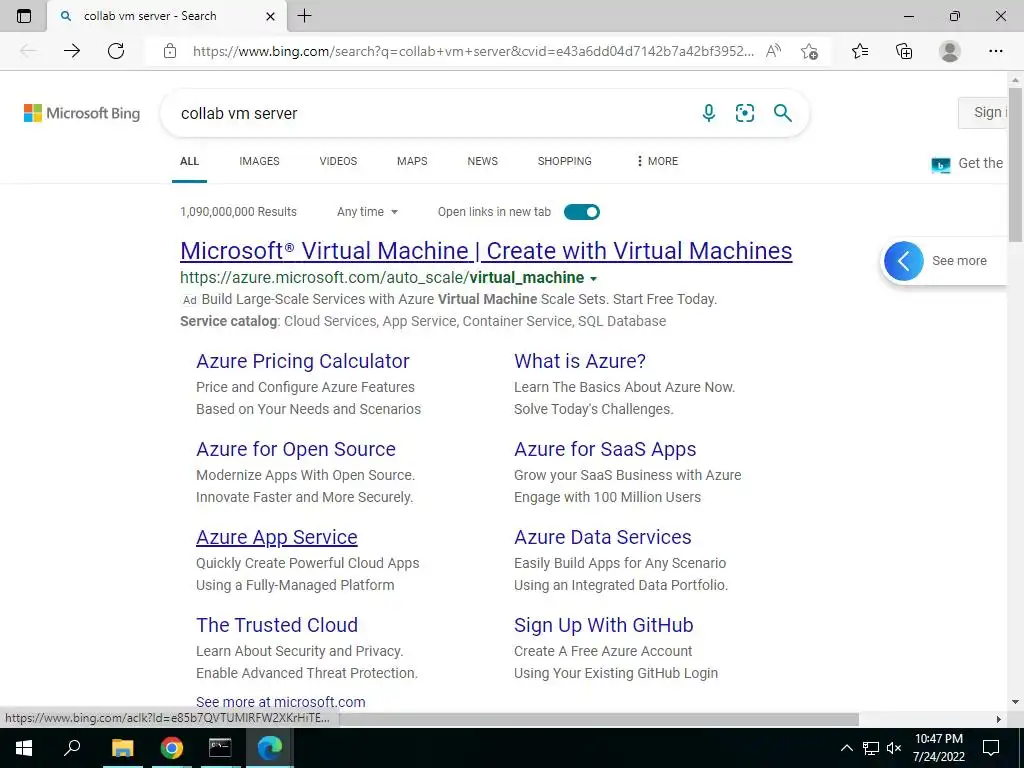Click the vertical scrollbar thumb
The width and height of the screenshot is (1024, 768).
click(1015, 167)
